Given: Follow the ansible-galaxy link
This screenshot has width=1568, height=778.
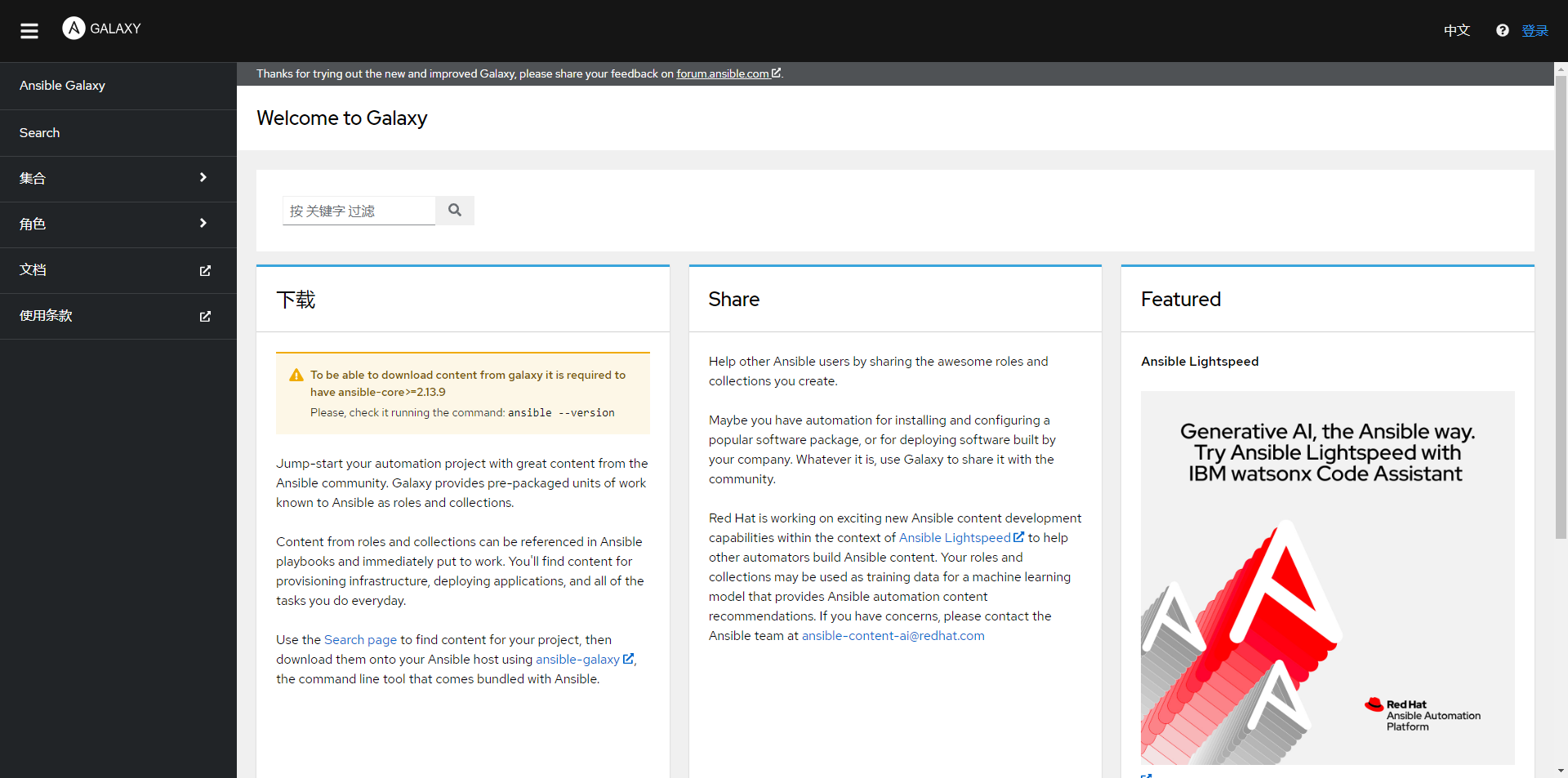Looking at the screenshot, I should pos(577,659).
